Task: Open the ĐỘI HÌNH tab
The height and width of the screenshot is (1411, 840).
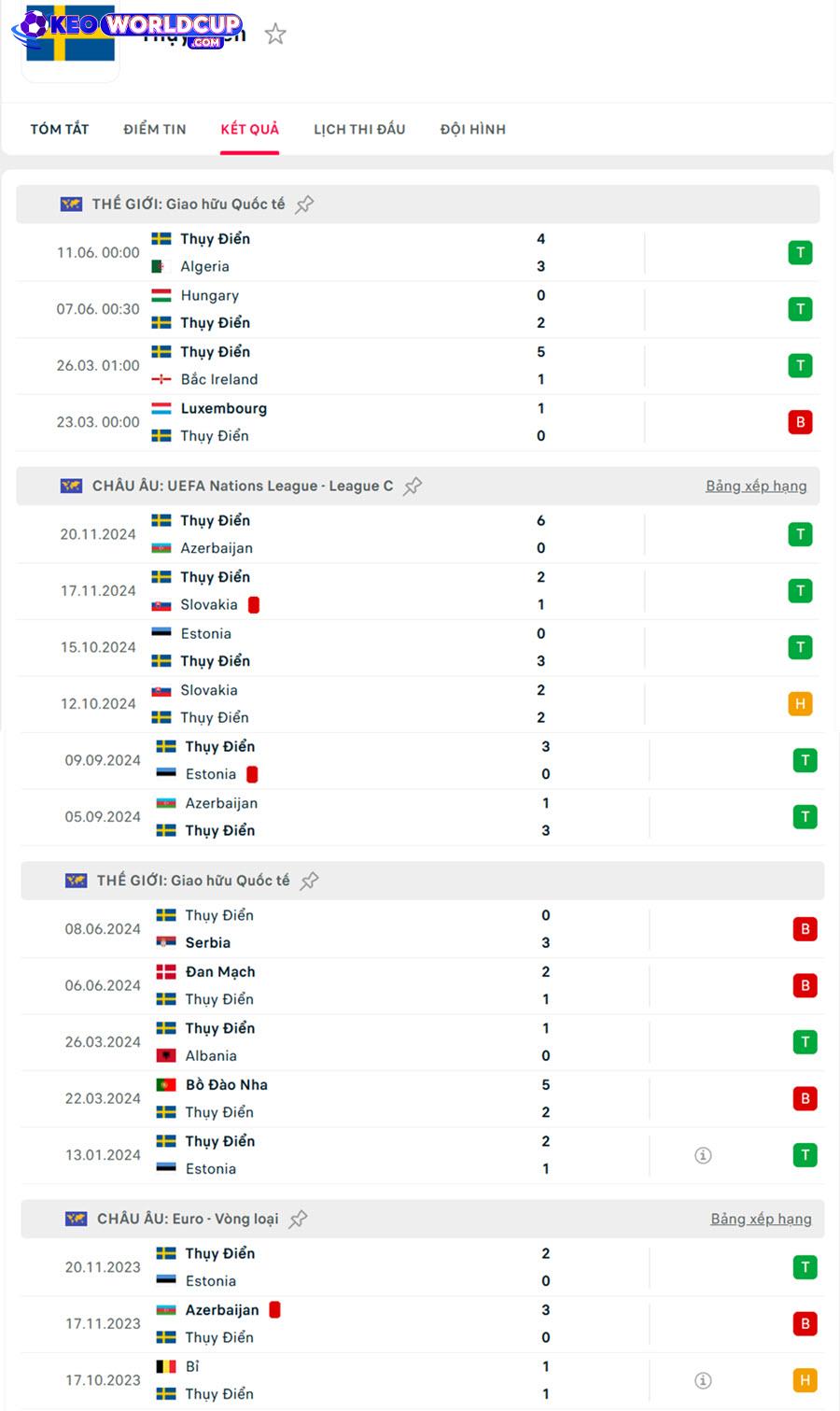Action: (473, 130)
